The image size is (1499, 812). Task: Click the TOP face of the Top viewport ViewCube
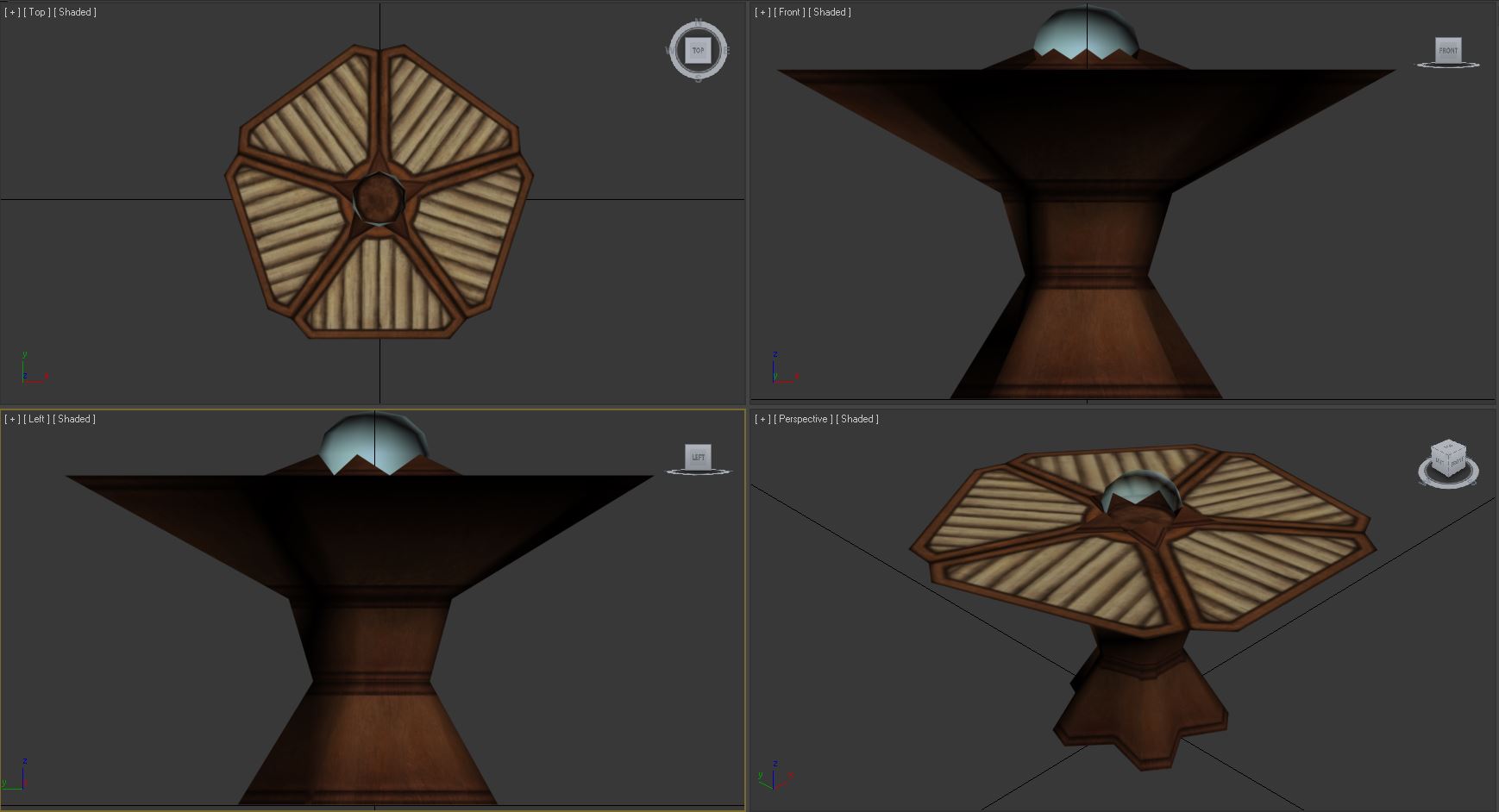(x=698, y=51)
